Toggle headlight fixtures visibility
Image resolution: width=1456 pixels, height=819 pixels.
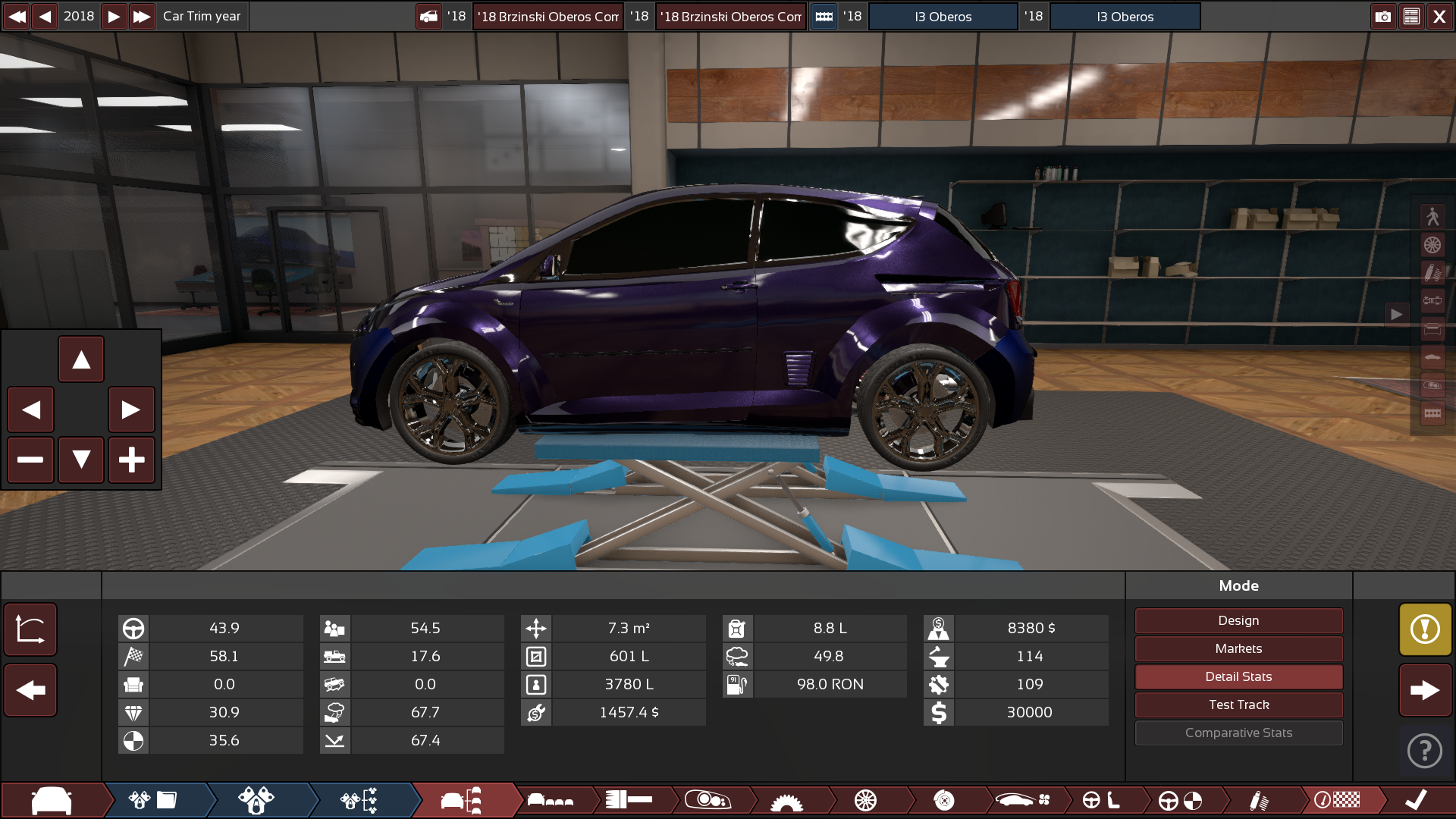click(1432, 385)
